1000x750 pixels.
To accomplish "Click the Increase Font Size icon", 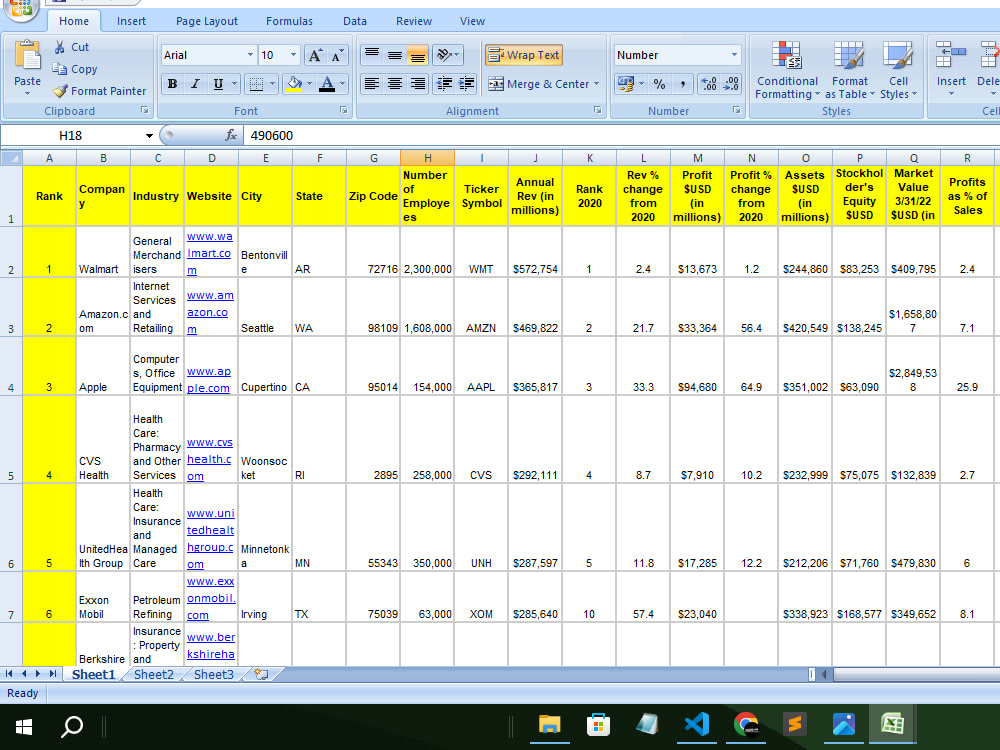I will (x=315, y=56).
